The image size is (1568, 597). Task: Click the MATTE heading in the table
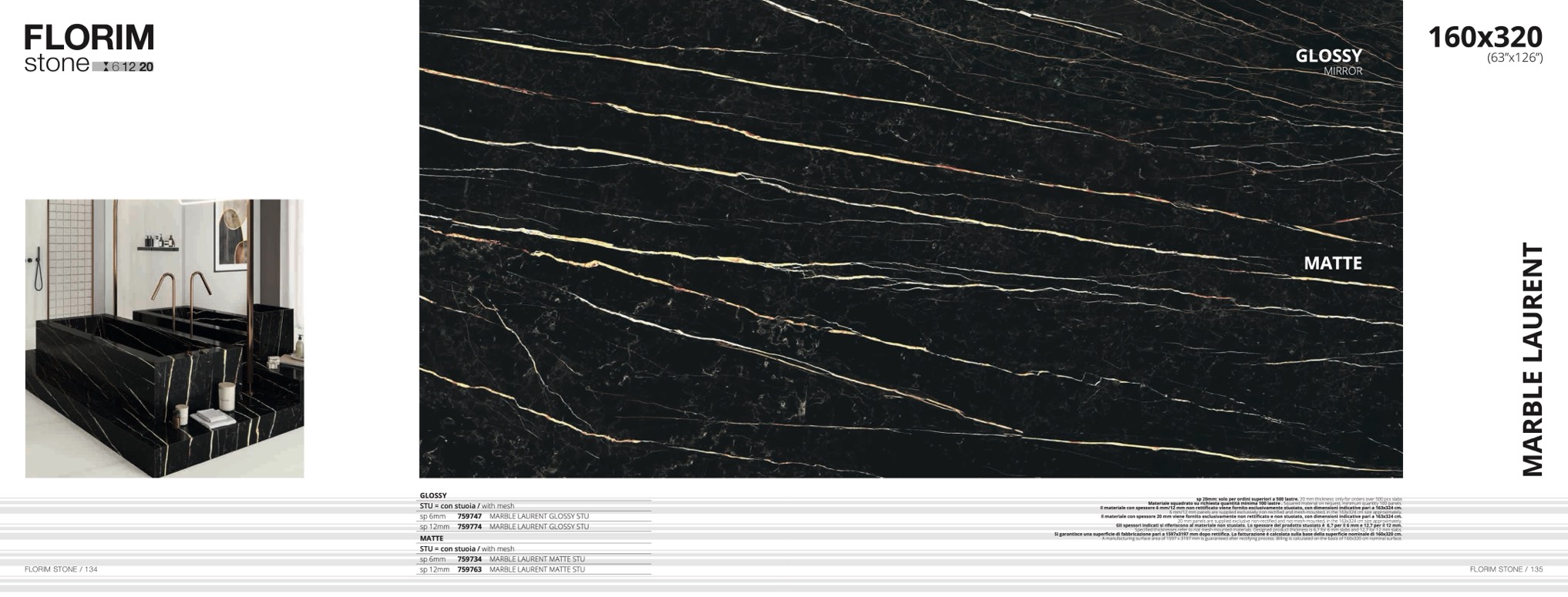click(x=432, y=538)
